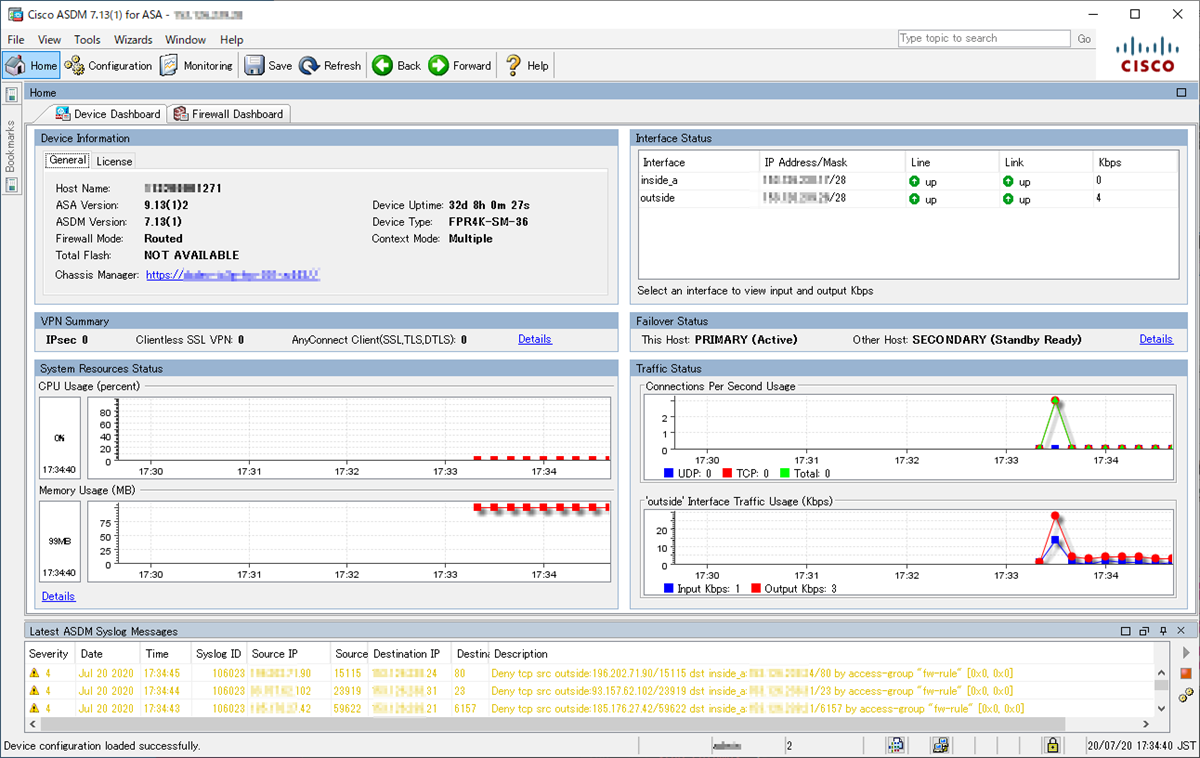1200x758 pixels.
Task: Click the status bar device connection icon
Action: pyautogui.click(x=896, y=745)
